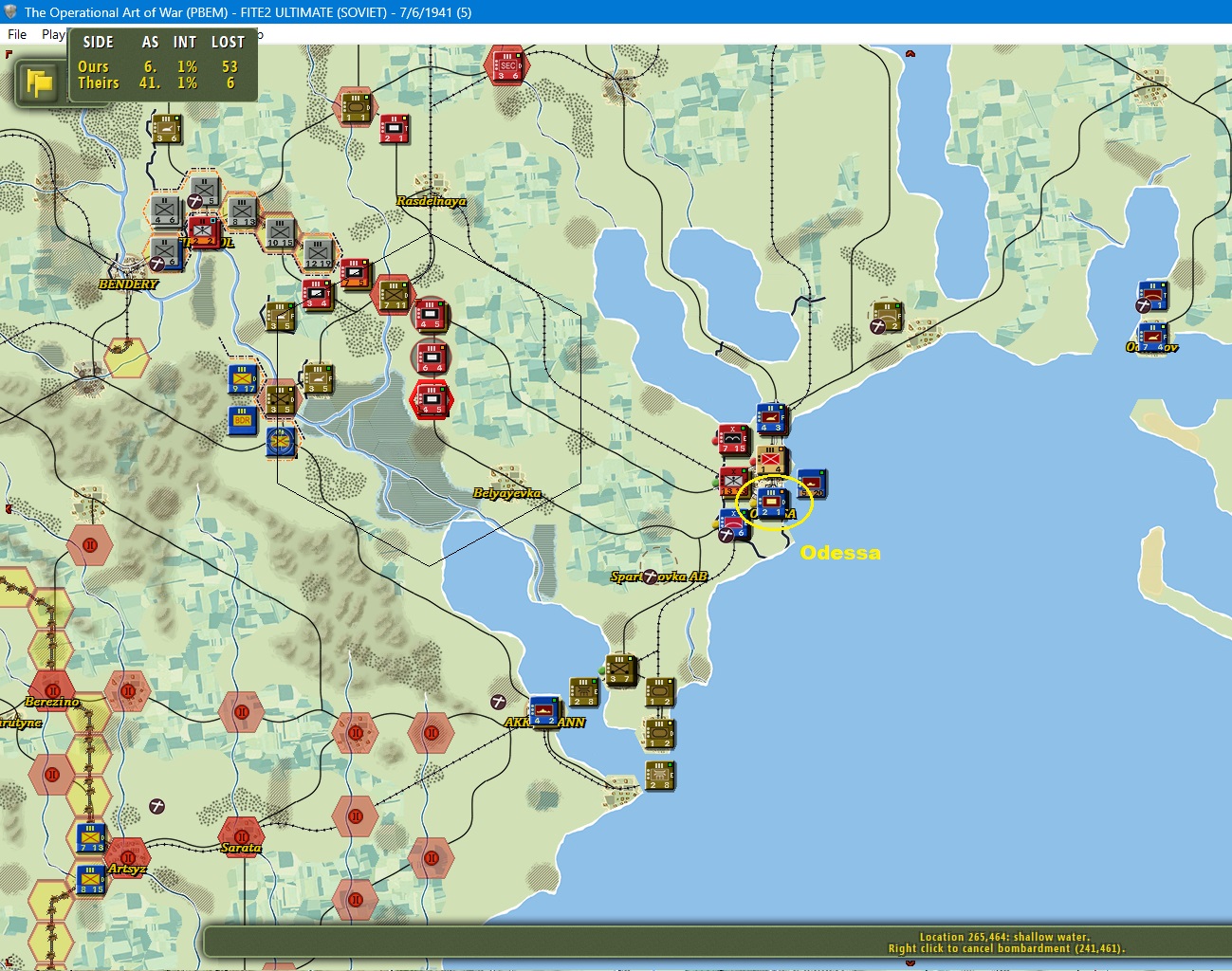Image resolution: width=1232 pixels, height=971 pixels.
Task: Select the blue BDR unit counter
Action: click(x=243, y=420)
